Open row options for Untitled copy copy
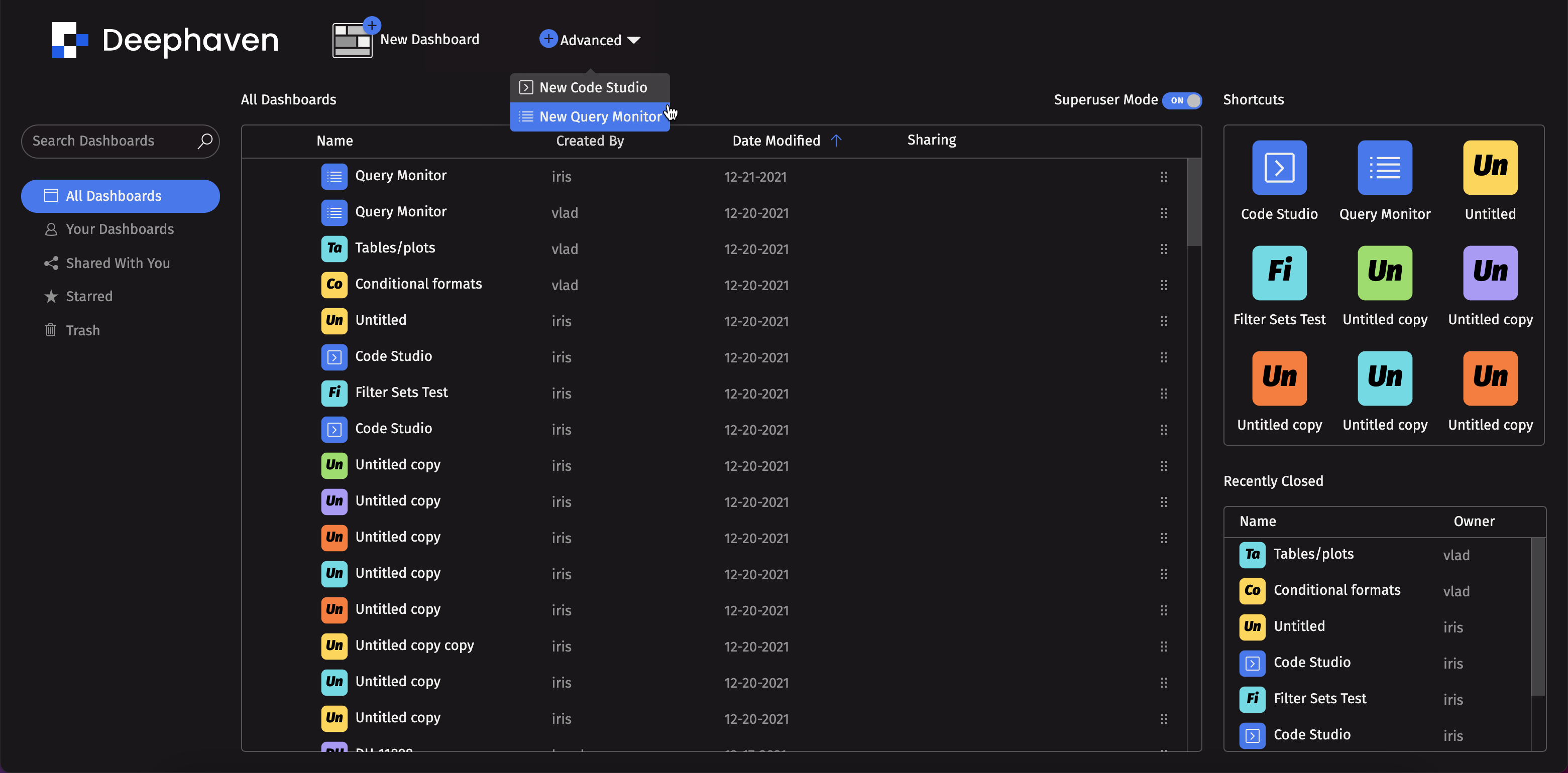The height and width of the screenshot is (773, 1568). pos(1163,647)
